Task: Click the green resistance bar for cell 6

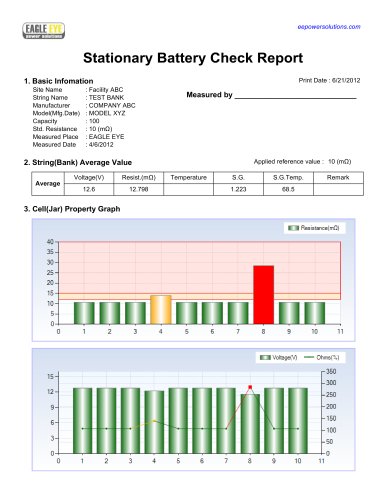Action: [212, 313]
